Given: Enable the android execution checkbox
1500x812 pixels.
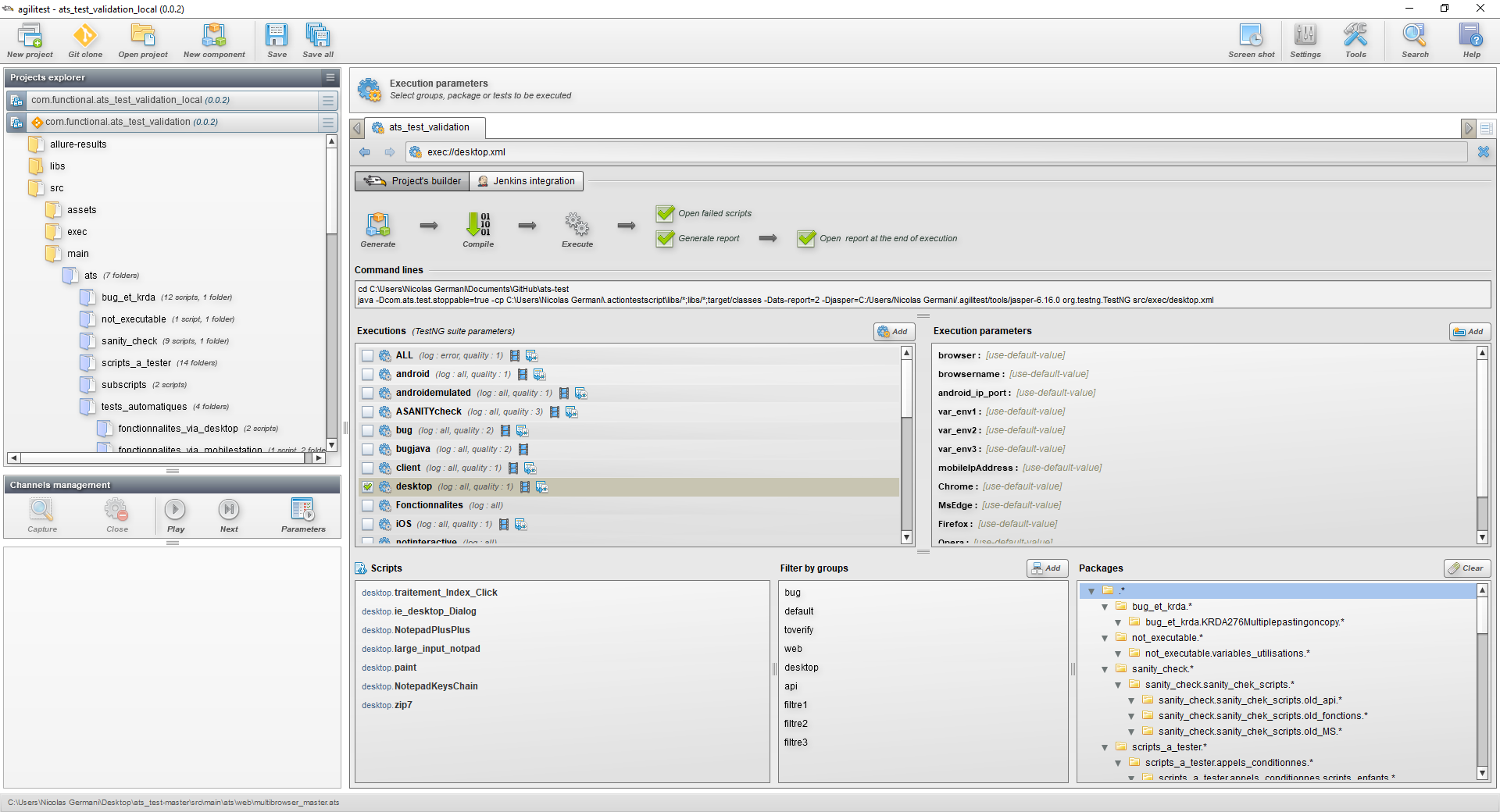Looking at the screenshot, I should tap(368, 375).
